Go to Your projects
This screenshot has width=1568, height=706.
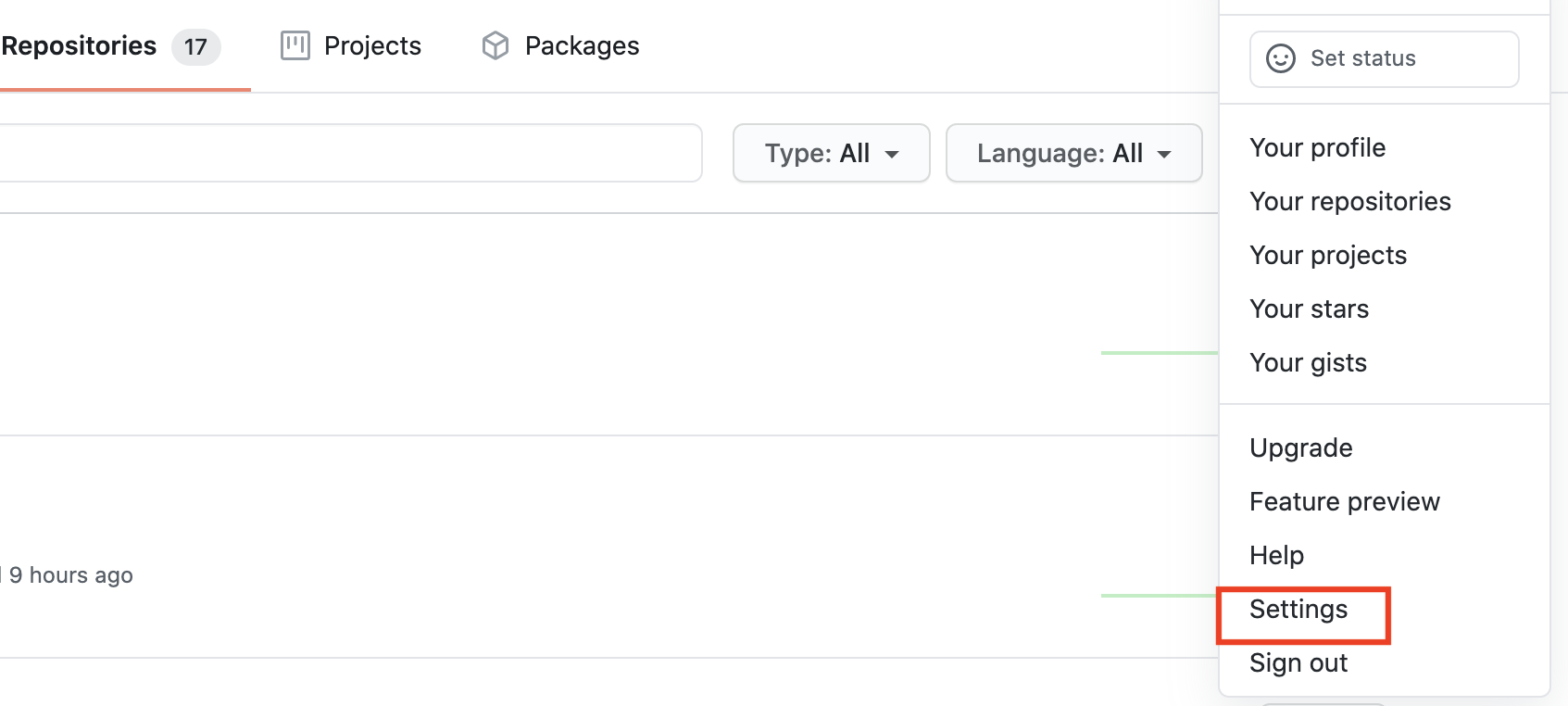(x=1327, y=255)
